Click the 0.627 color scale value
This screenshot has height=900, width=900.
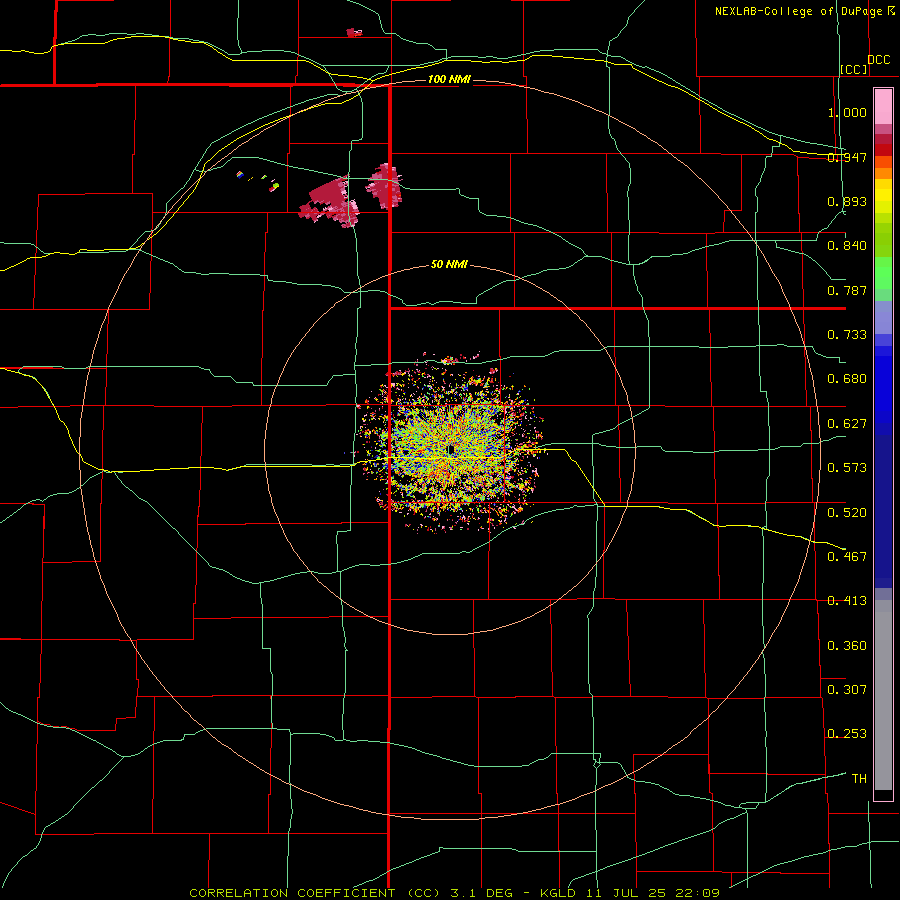click(x=847, y=424)
